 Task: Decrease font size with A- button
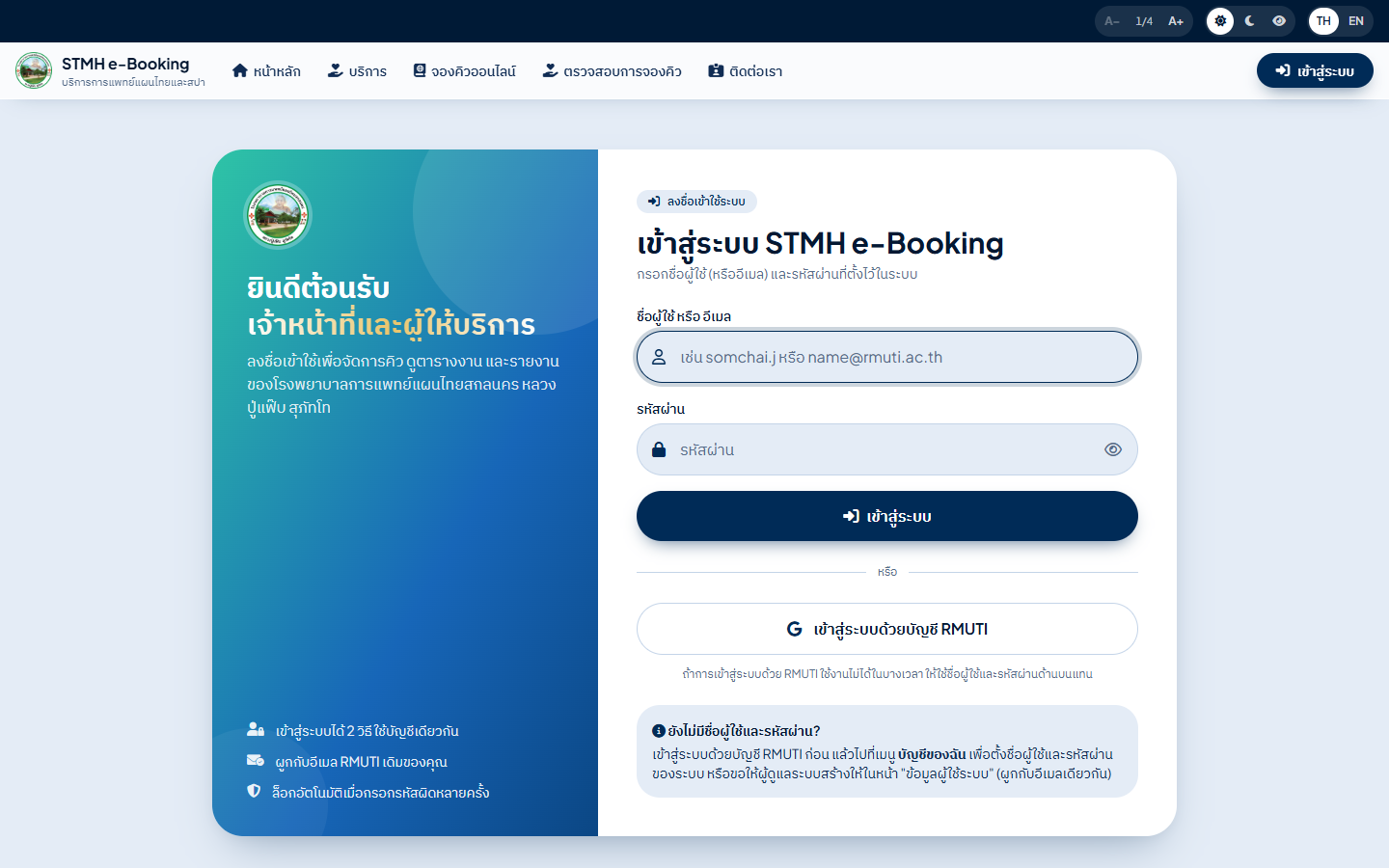tap(1112, 21)
